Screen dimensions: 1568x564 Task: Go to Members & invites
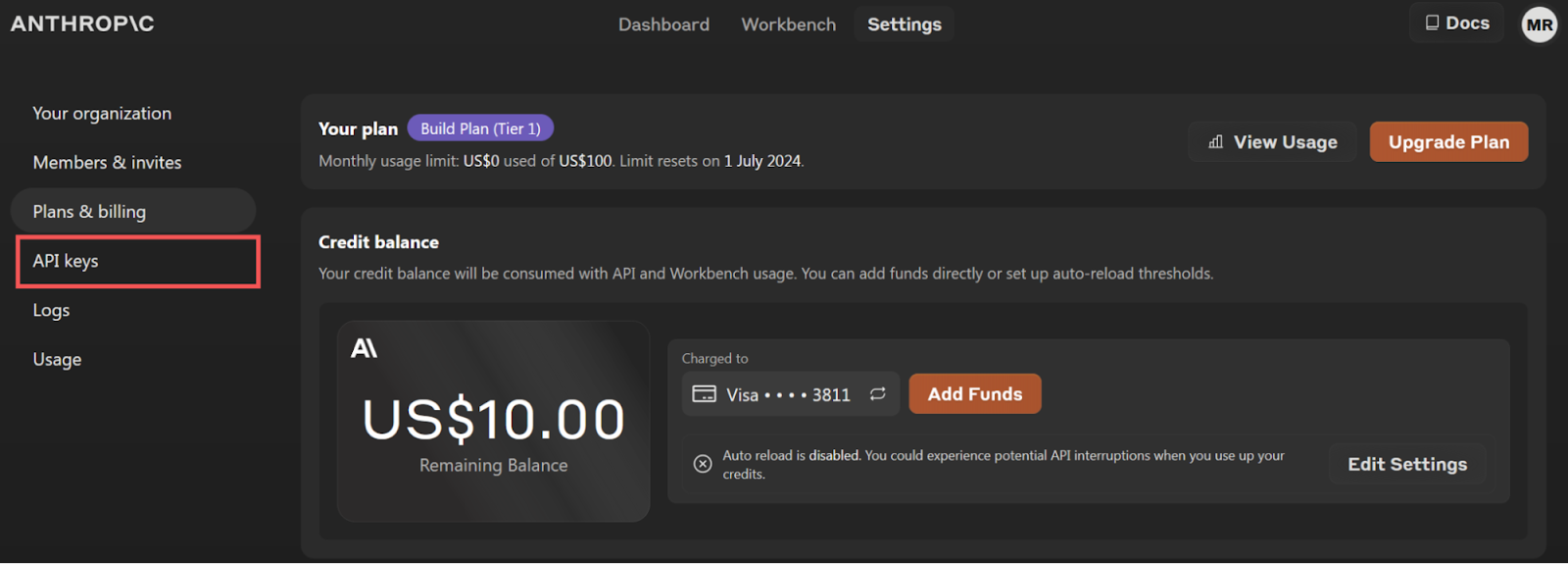[107, 163]
